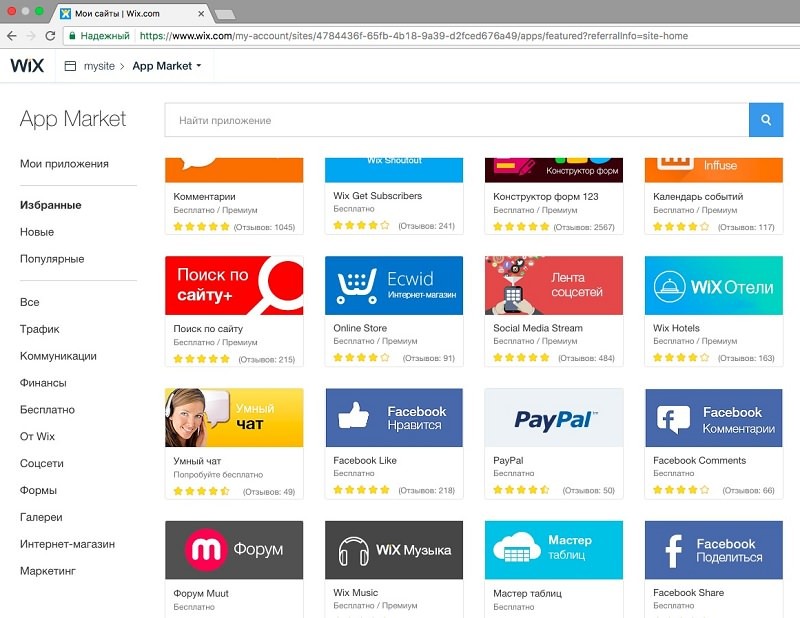Go to Мои приложения in sidebar
This screenshot has height=618, width=800.
pyautogui.click(x=64, y=164)
